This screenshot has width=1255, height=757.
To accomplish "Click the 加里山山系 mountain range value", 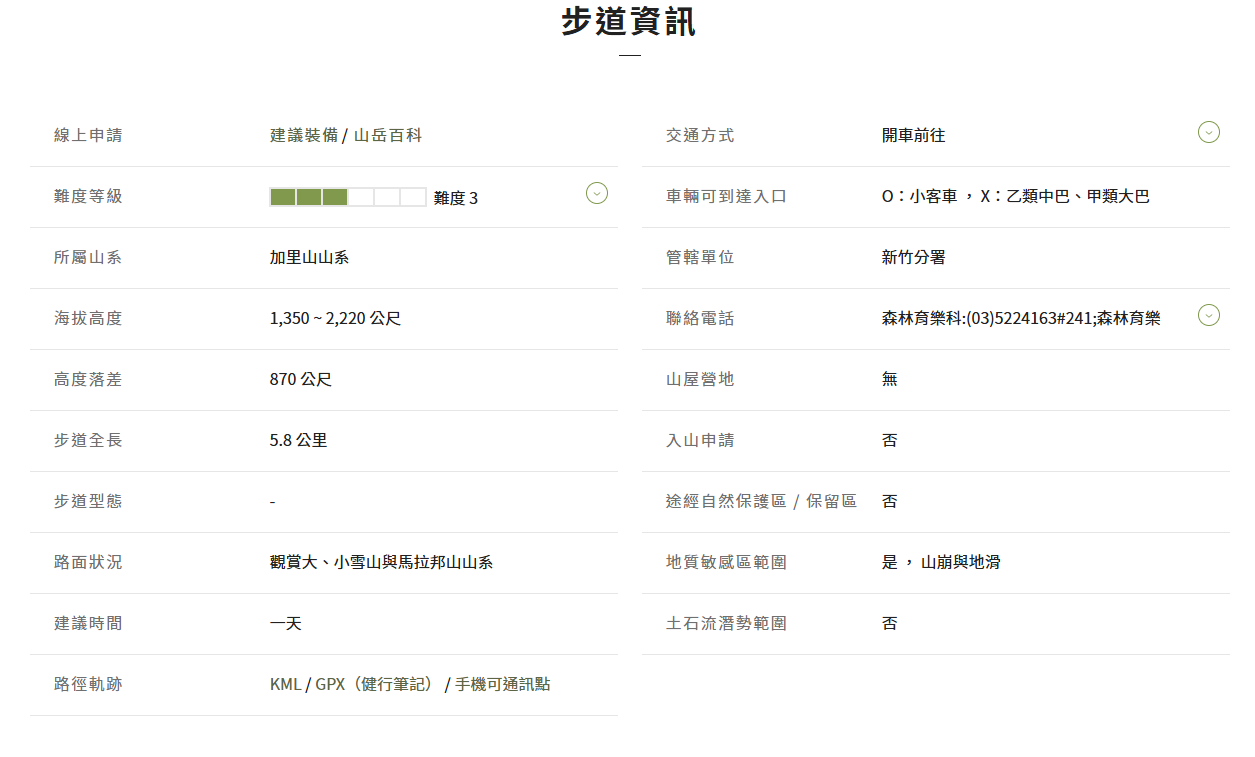I will click(x=309, y=257).
